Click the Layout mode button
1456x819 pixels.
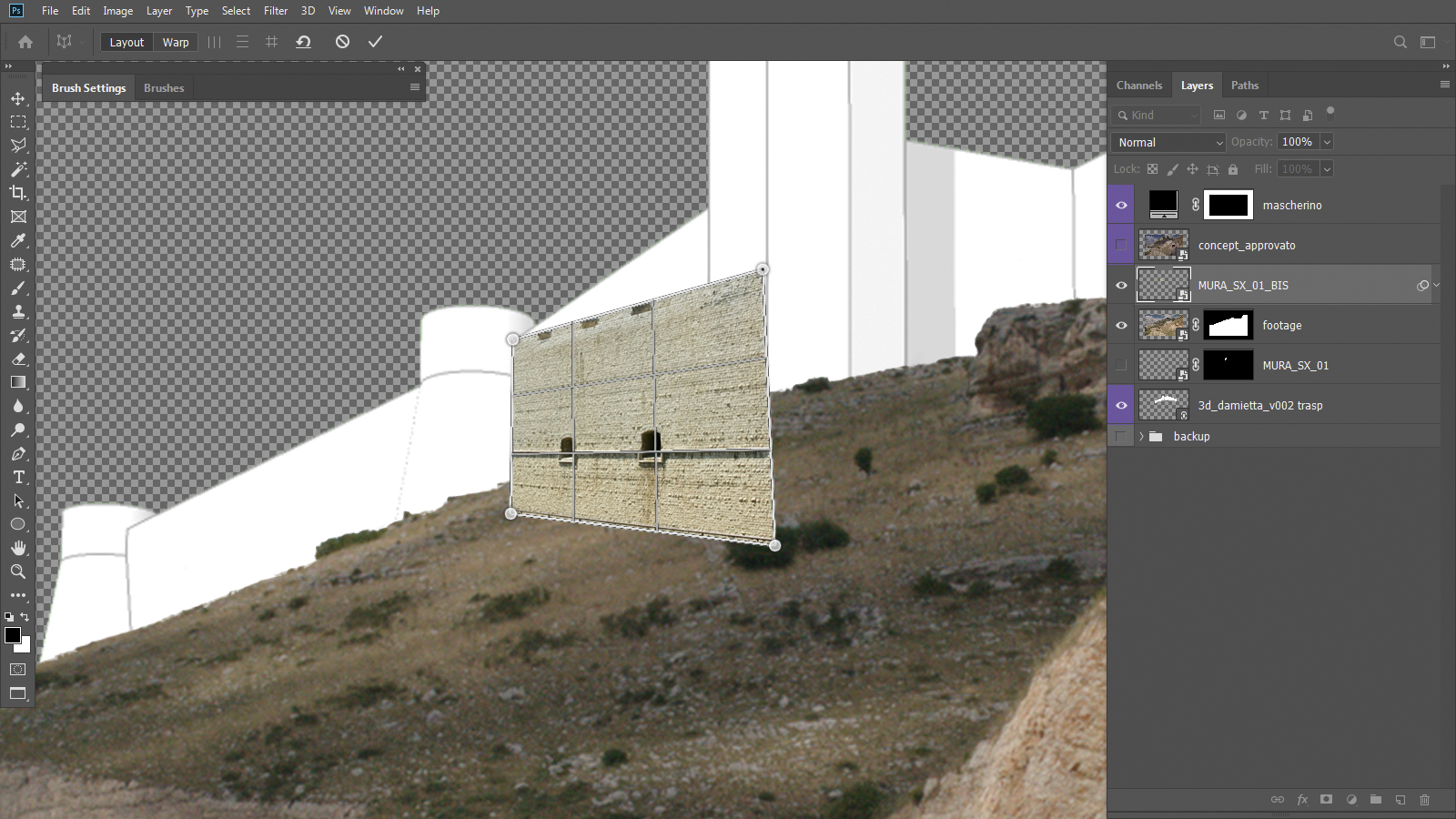click(126, 43)
